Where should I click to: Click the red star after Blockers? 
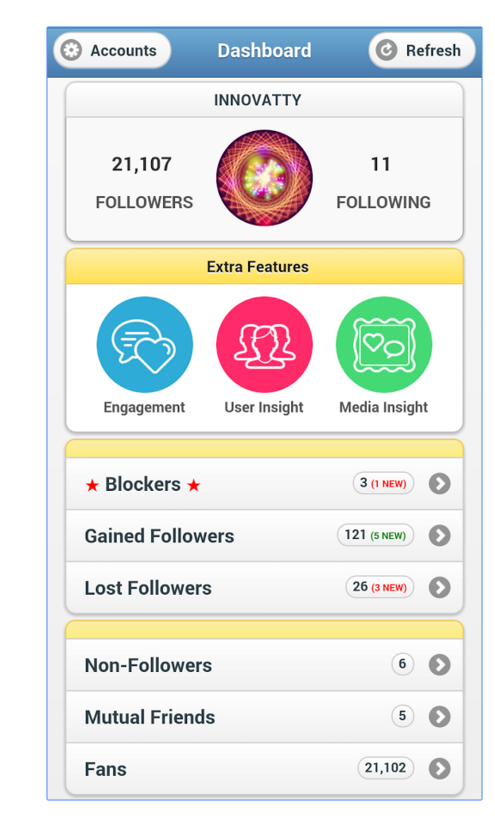coord(194,486)
